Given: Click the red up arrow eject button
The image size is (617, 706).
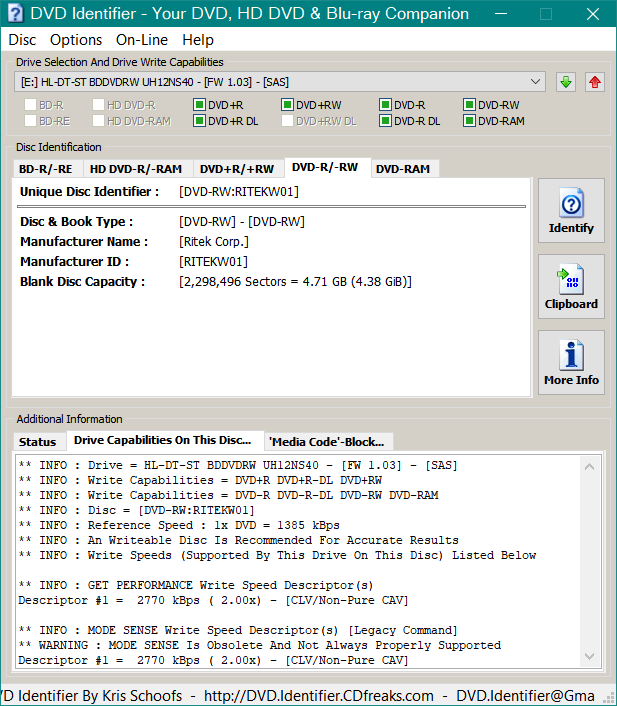Looking at the screenshot, I should pyautogui.click(x=595, y=82).
